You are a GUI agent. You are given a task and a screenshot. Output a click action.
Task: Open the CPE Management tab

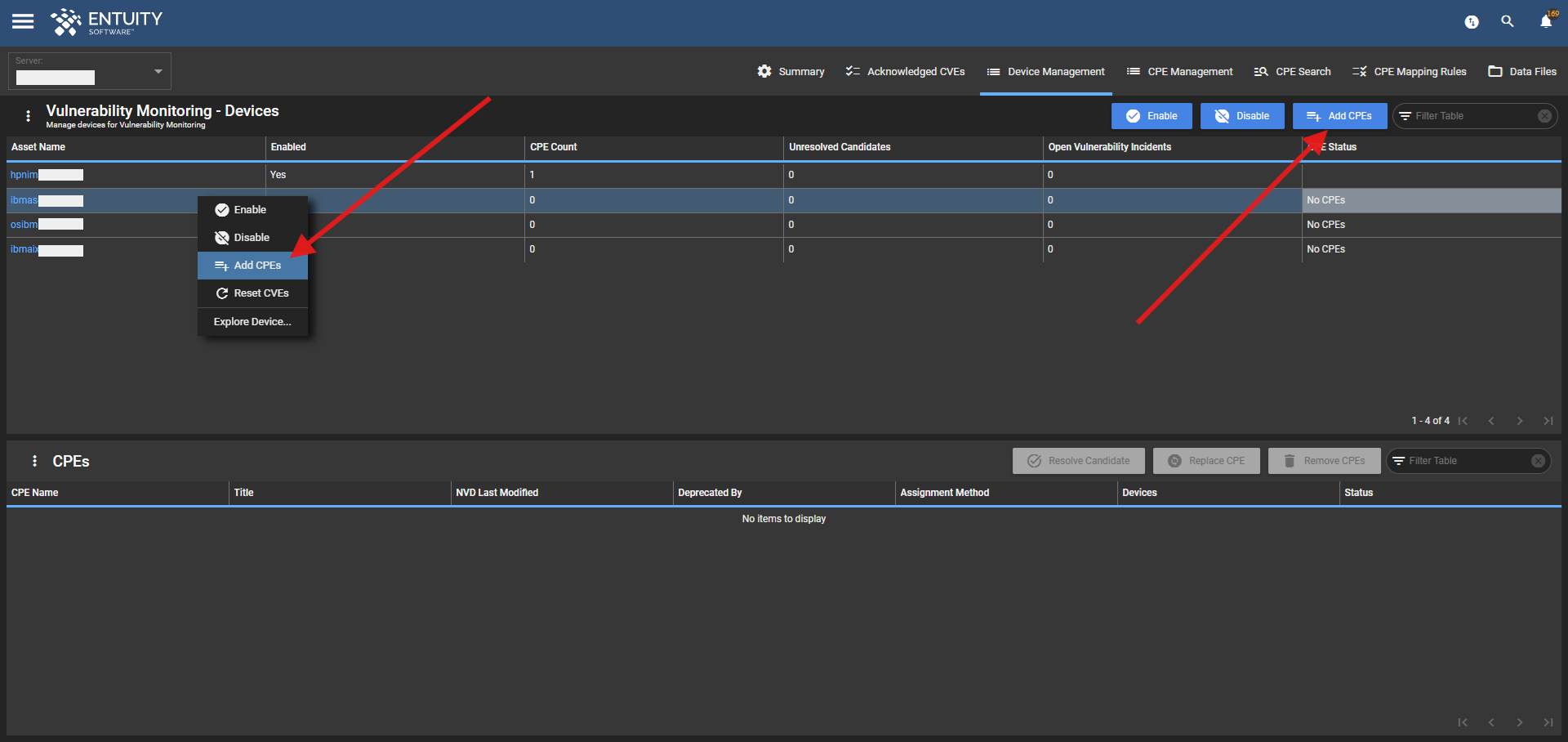1179,71
